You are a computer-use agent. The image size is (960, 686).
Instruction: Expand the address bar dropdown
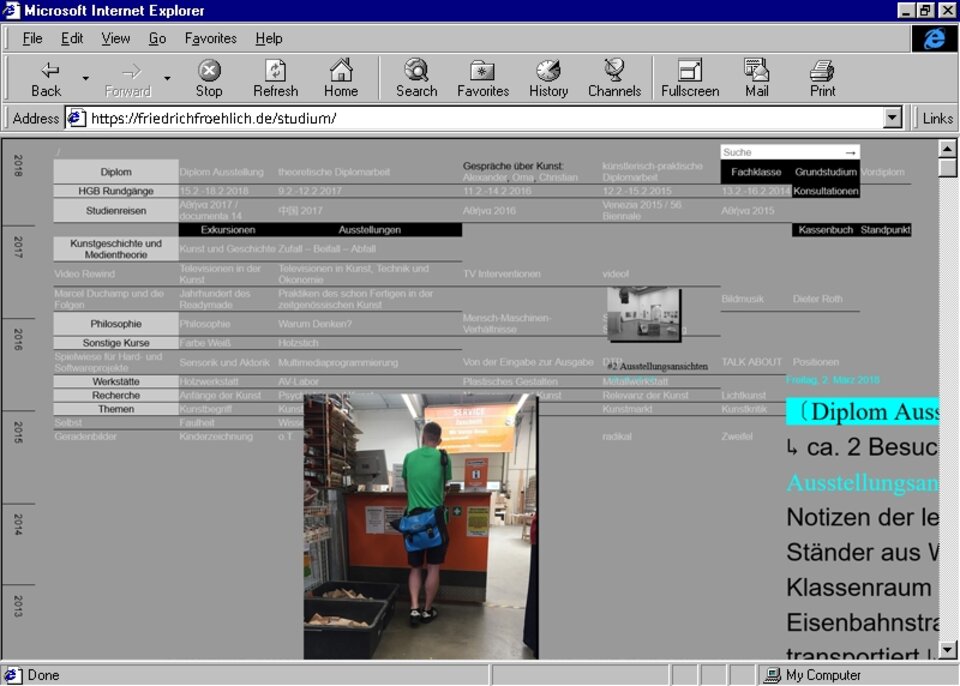893,118
